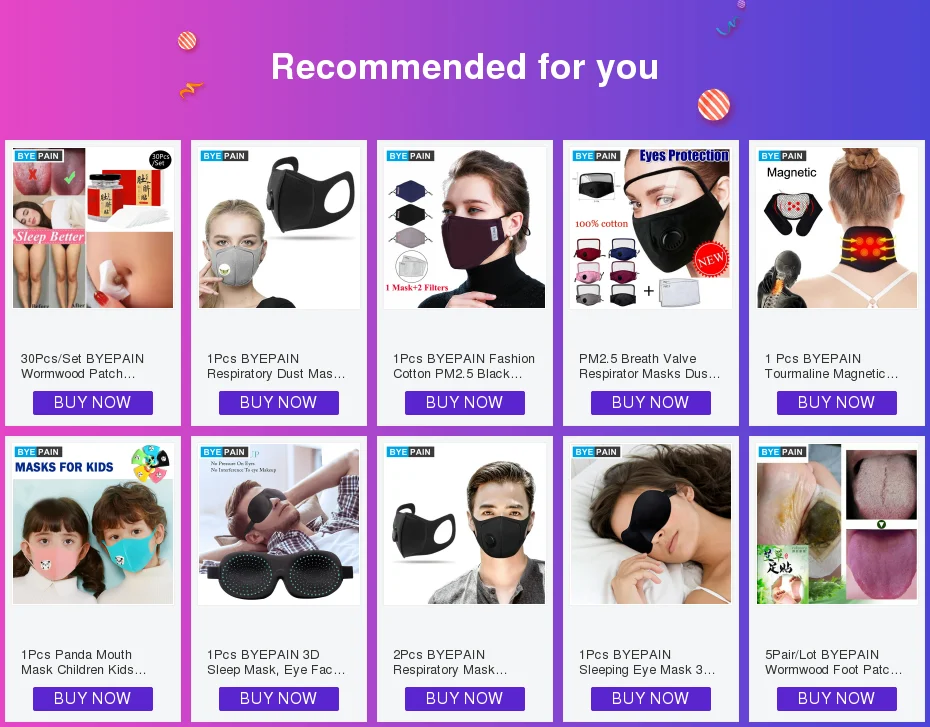Image resolution: width=930 pixels, height=727 pixels.
Task: Click BUY NOW for Respiratory Dust Mask
Action: tap(279, 403)
